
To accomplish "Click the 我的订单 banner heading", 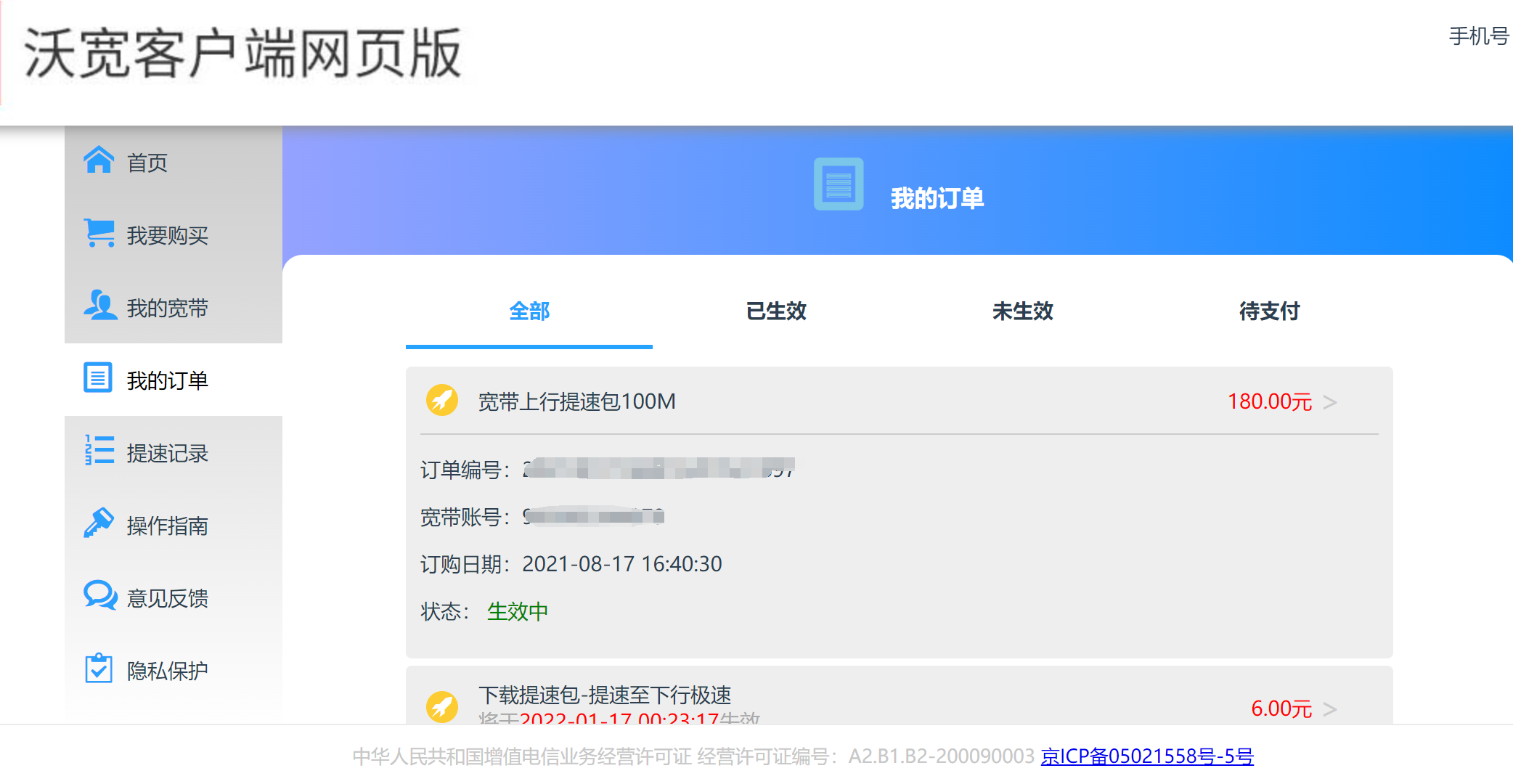I will 937,198.
